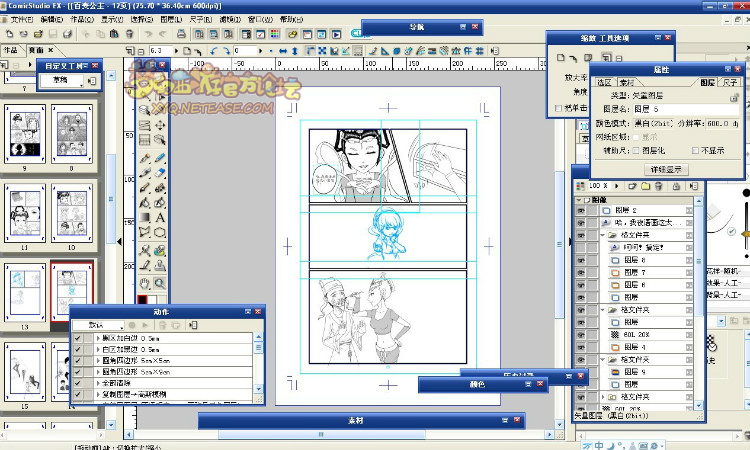This screenshot has height=450, width=750.
Task: Toggle checkmark of 圆角四边形 5cm×5cm action
Action: coord(77,360)
